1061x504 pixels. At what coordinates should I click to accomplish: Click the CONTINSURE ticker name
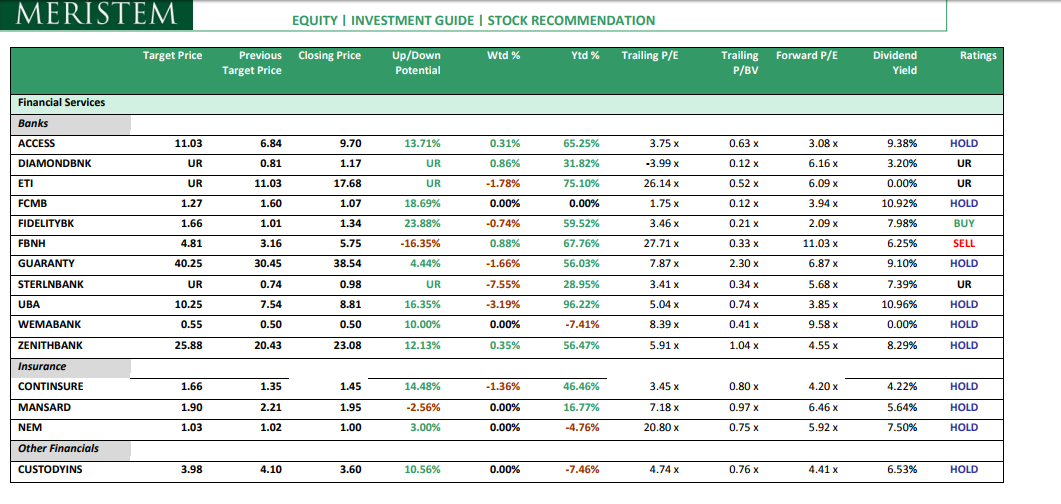[x=51, y=387]
